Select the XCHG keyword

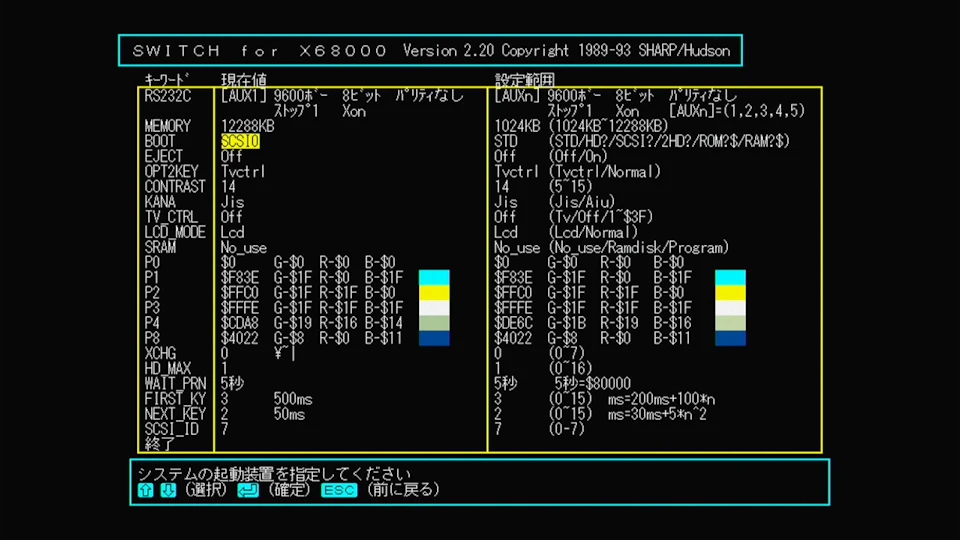[160, 354]
